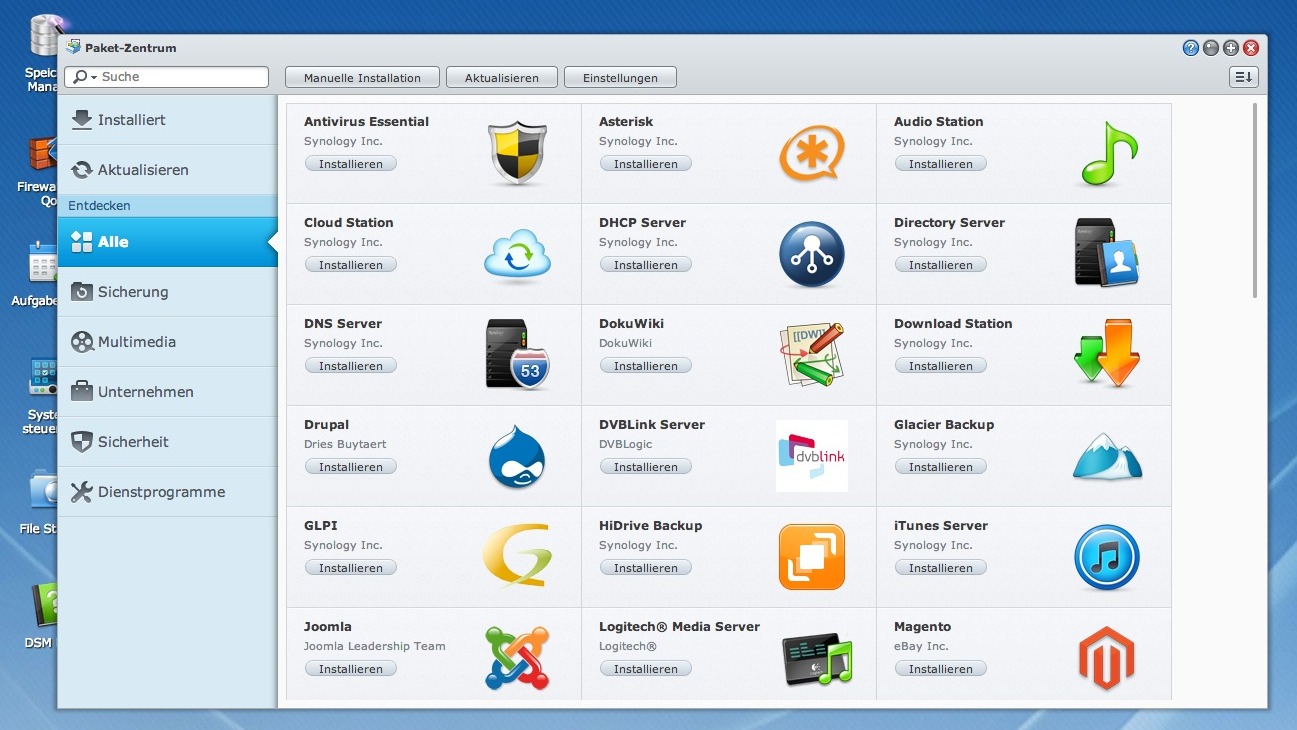The height and width of the screenshot is (730, 1297).
Task: Install DokuWiki
Action: (x=646, y=366)
